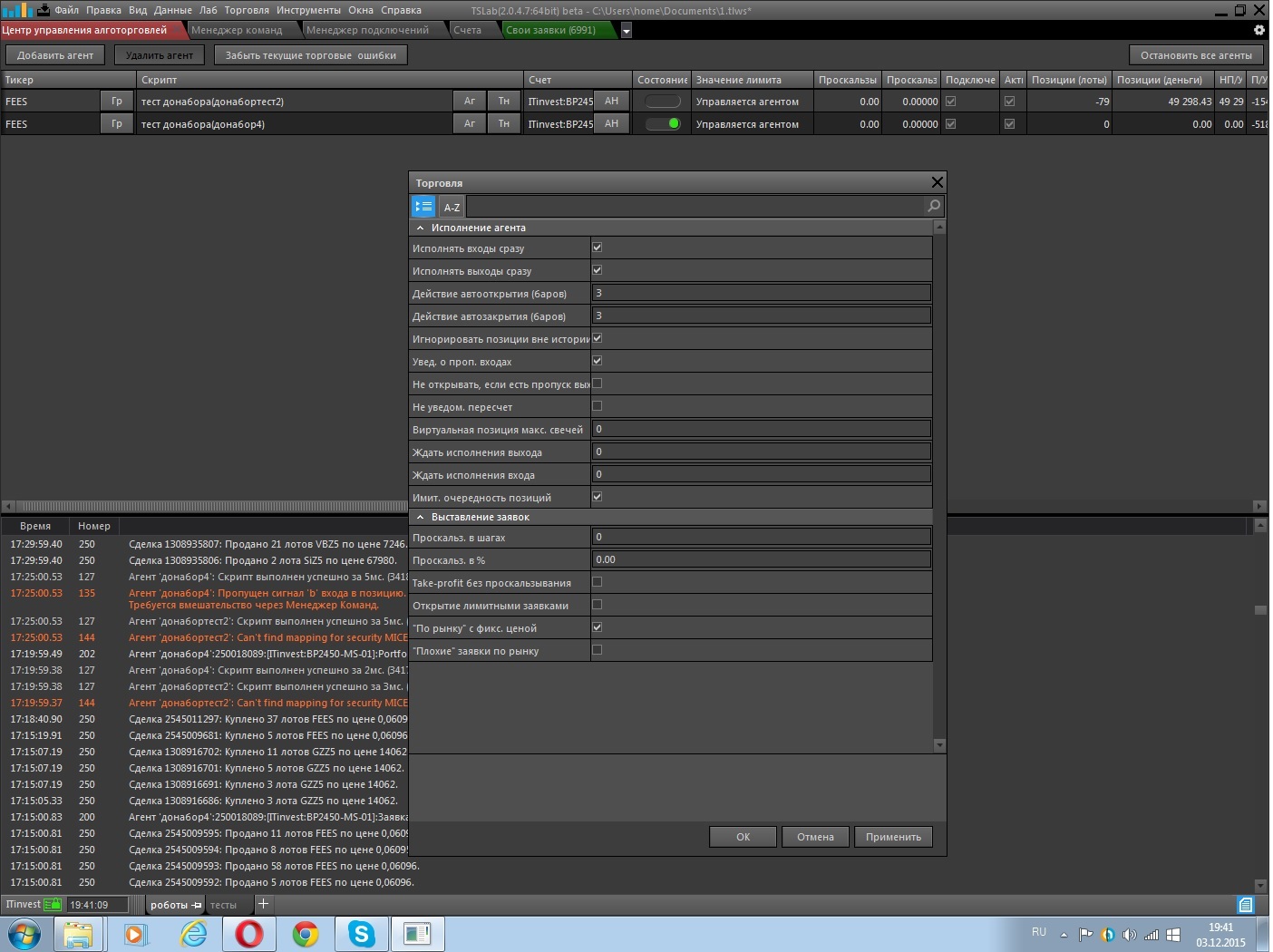Switch to Менеджер команд tab

pyautogui.click(x=237, y=30)
